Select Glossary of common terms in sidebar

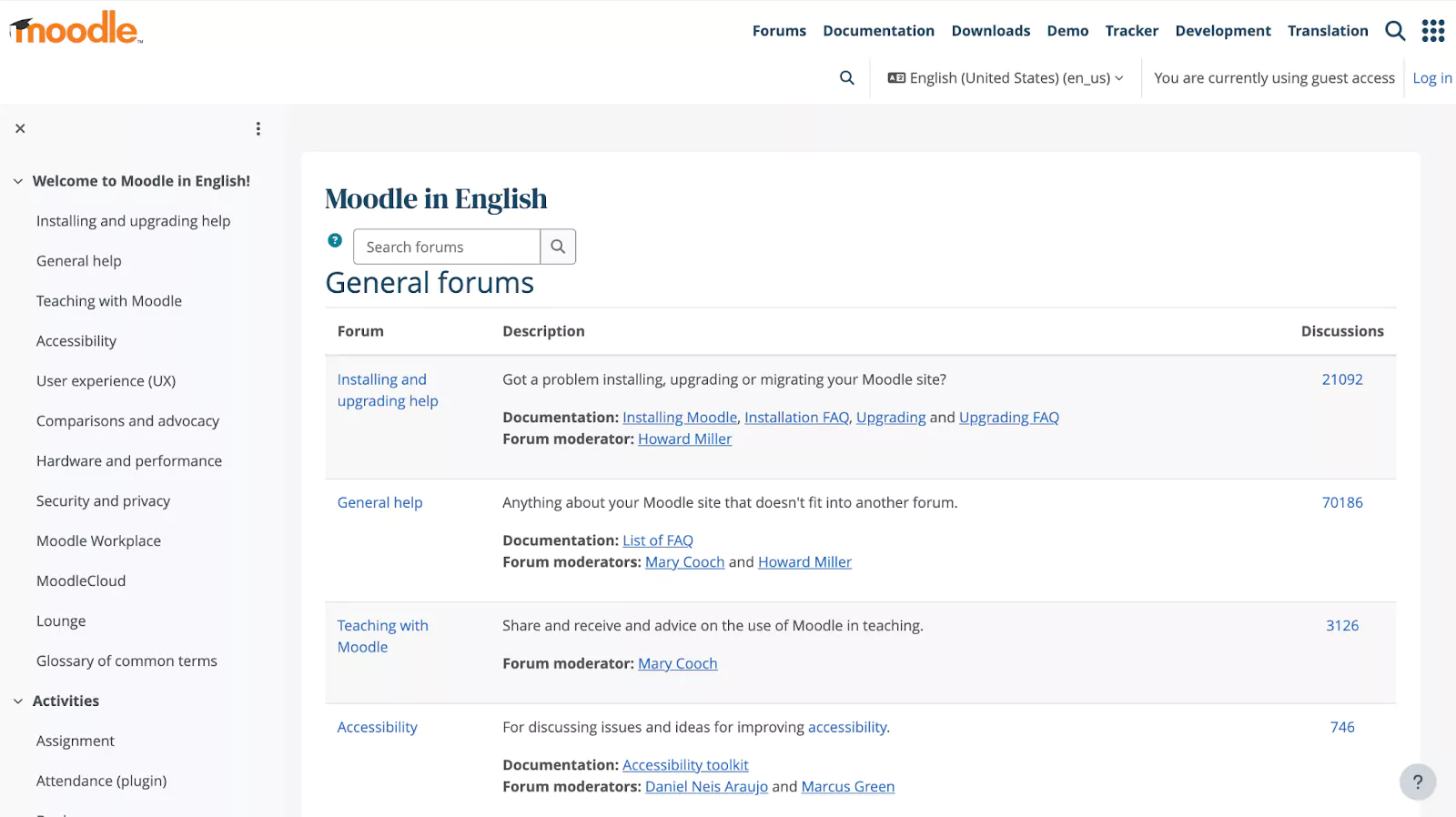pos(126,661)
